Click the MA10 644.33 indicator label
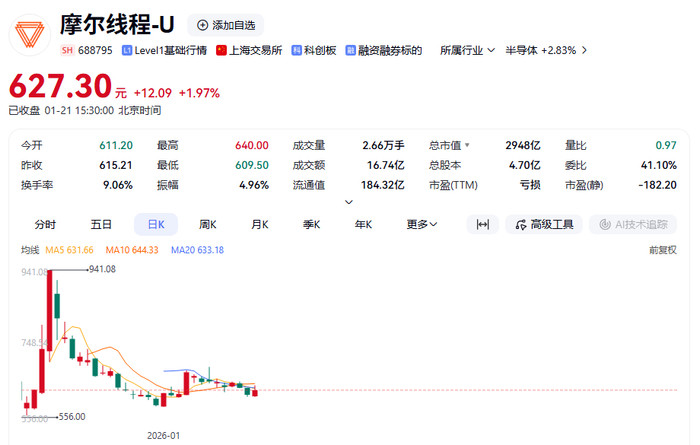The height and width of the screenshot is (445, 700). click(x=132, y=250)
